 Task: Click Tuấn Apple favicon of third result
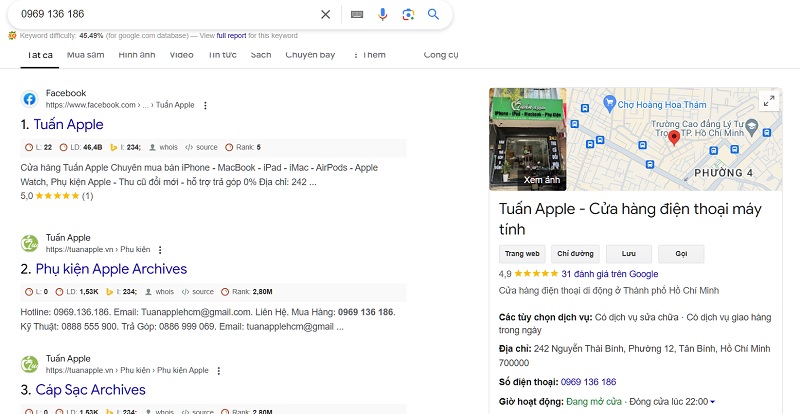[x=30, y=364]
